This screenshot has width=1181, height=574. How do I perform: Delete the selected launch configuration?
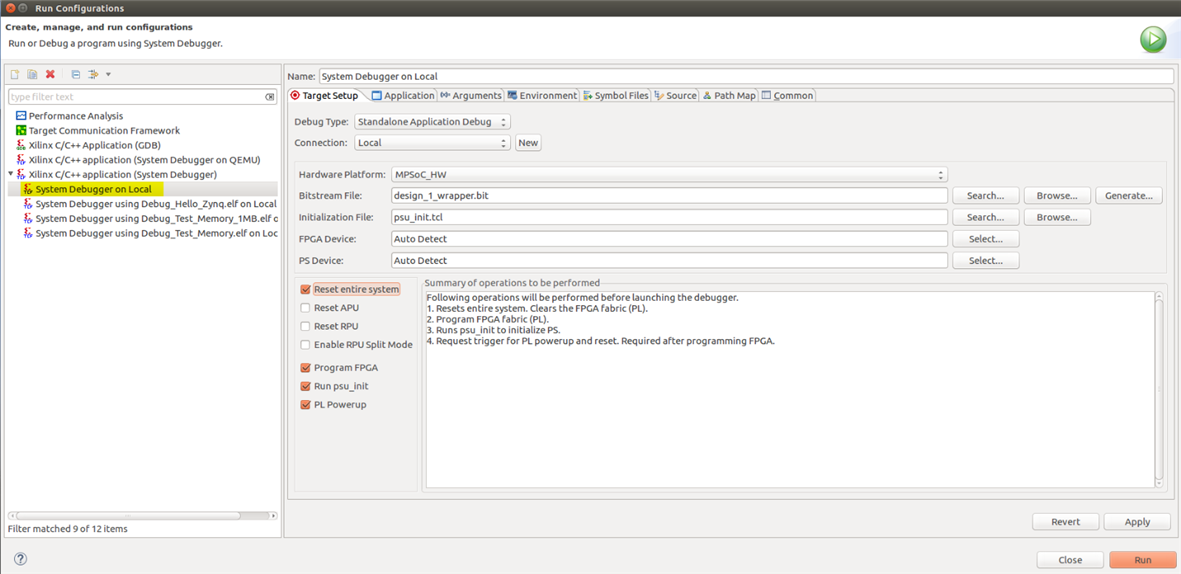pos(50,75)
